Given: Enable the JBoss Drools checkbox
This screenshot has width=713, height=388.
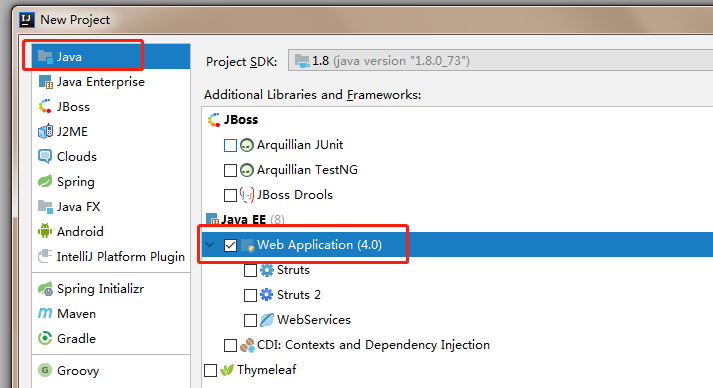Looking at the screenshot, I should 230,195.
